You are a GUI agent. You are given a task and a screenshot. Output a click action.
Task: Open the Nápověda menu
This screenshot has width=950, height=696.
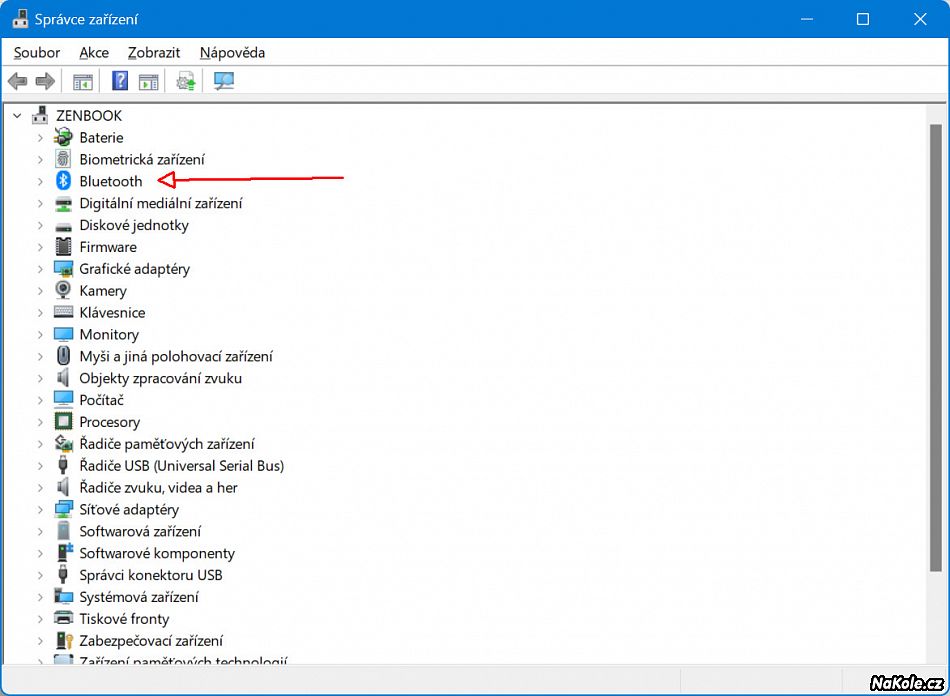coord(232,53)
